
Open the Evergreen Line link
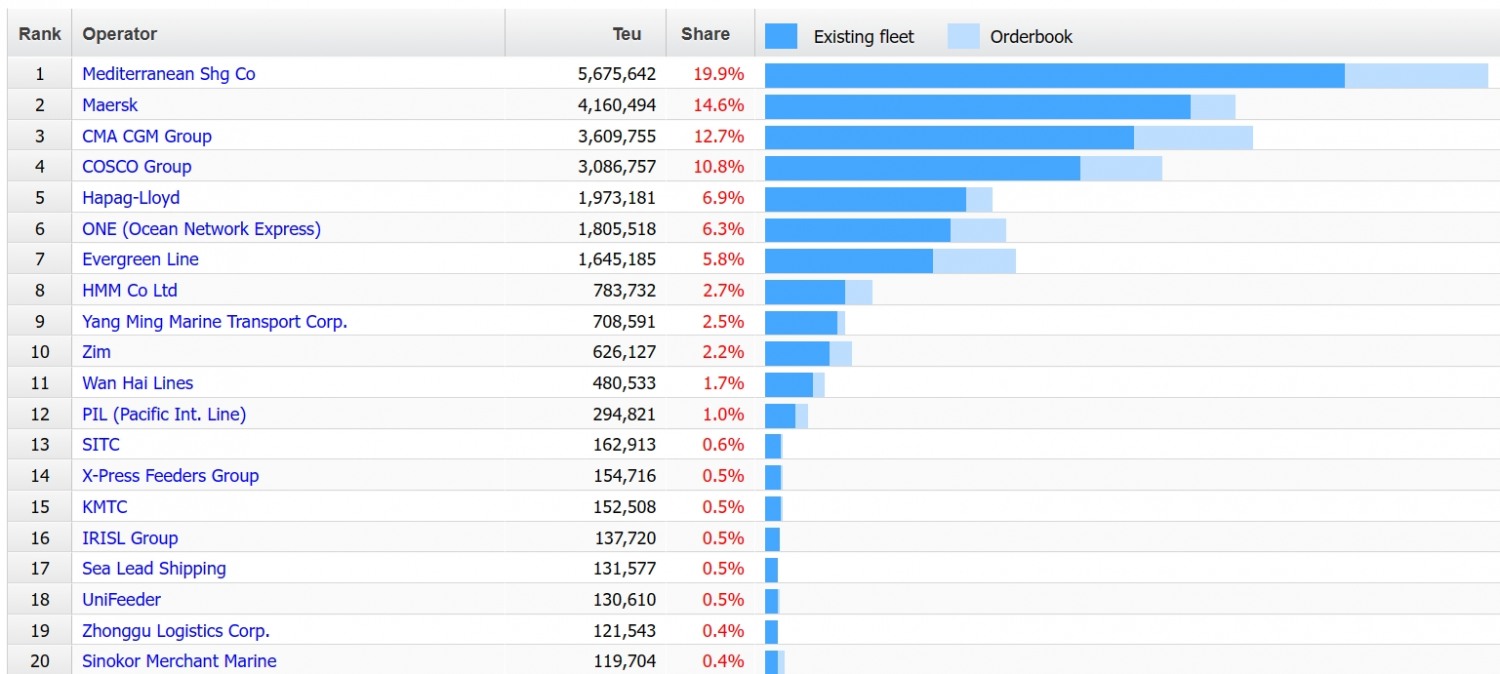pos(140,260)
